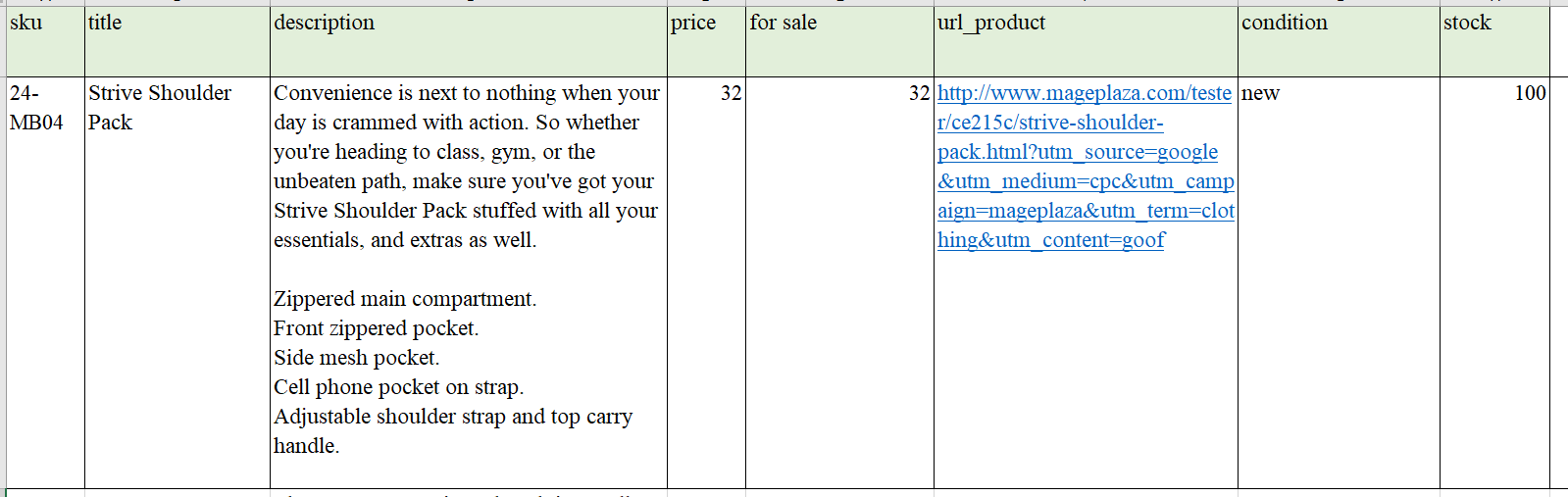Screen dimensions: 1568x497
Task: Select the condition cell showing new
Action: (1339, 282)
